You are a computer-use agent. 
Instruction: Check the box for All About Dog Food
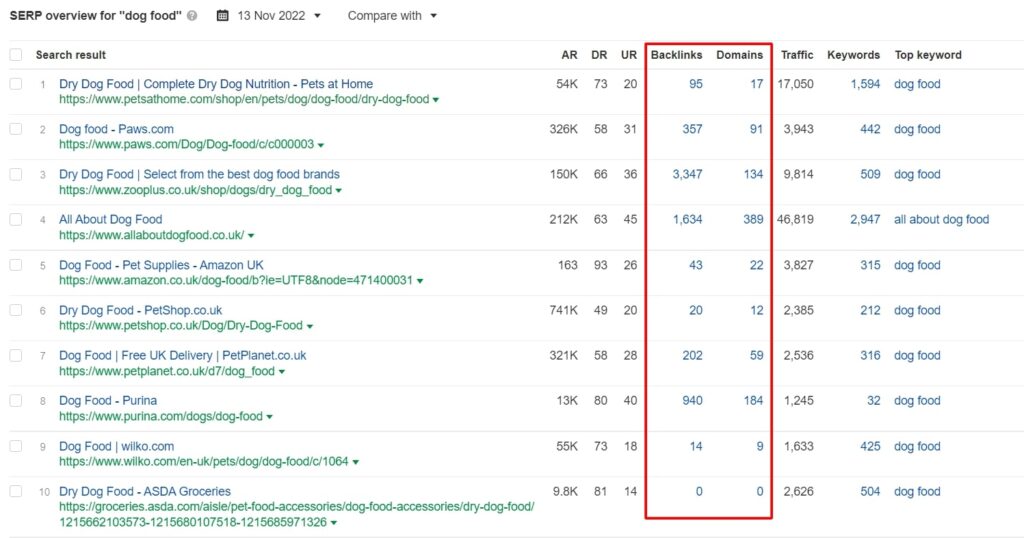16,219
